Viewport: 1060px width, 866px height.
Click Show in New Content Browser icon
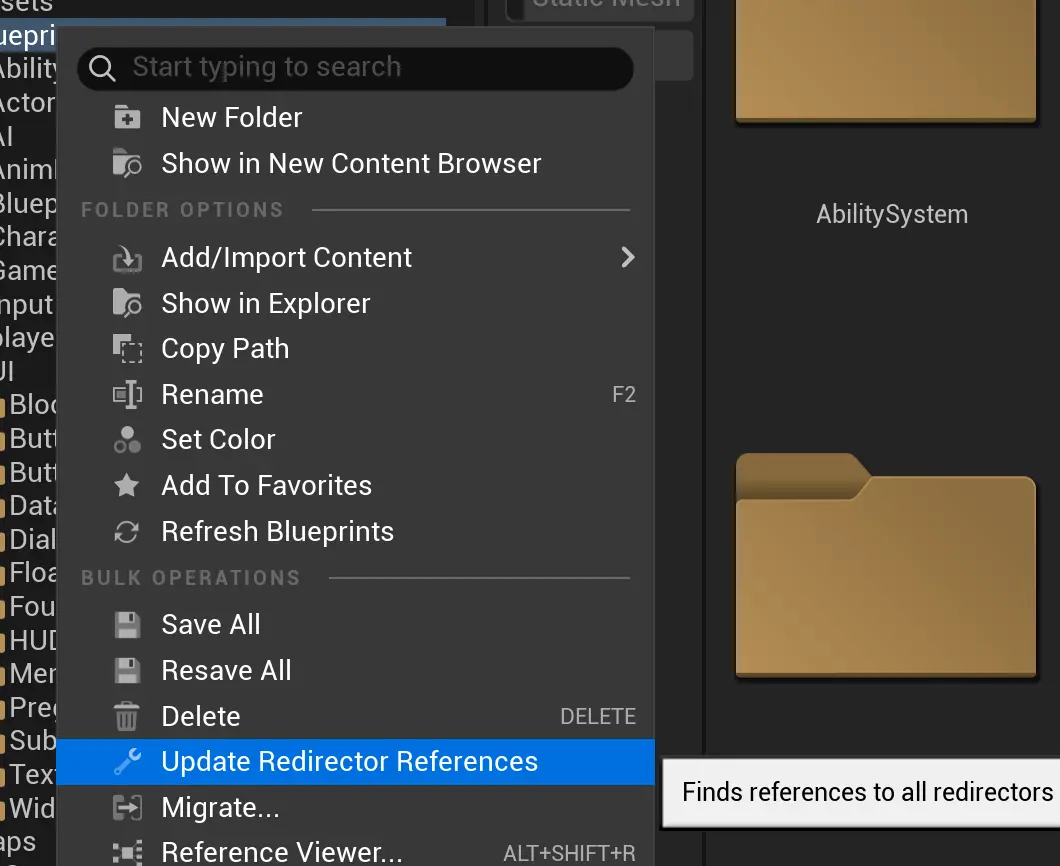[x=127, y=164]
